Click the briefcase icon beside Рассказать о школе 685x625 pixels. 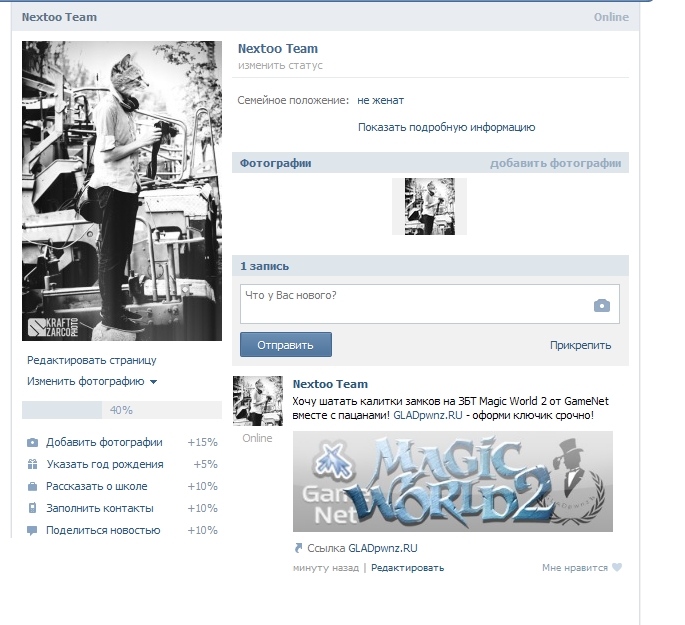pos(32,486)
